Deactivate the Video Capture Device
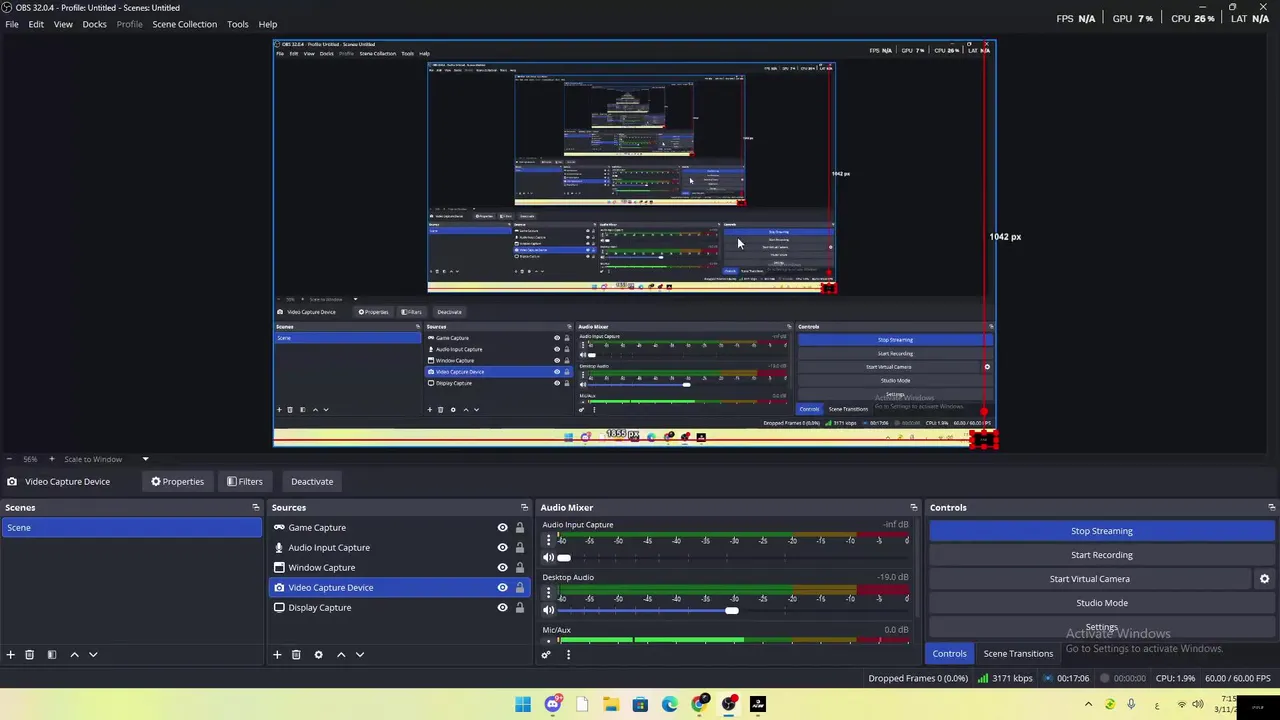The image size is (1280, 720). 312,482
